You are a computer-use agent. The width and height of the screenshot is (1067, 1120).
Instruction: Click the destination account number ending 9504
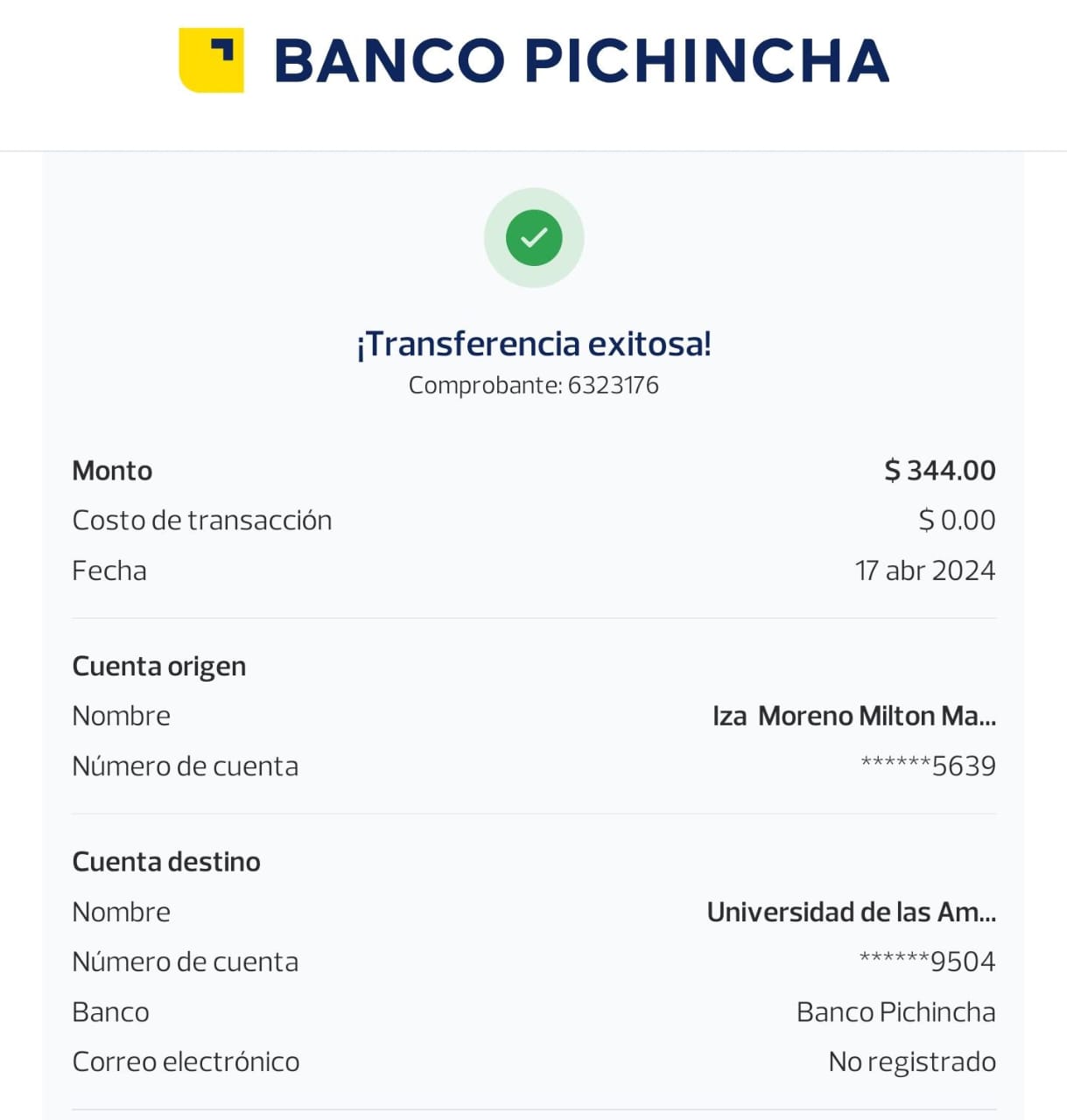tap(928, 962)
